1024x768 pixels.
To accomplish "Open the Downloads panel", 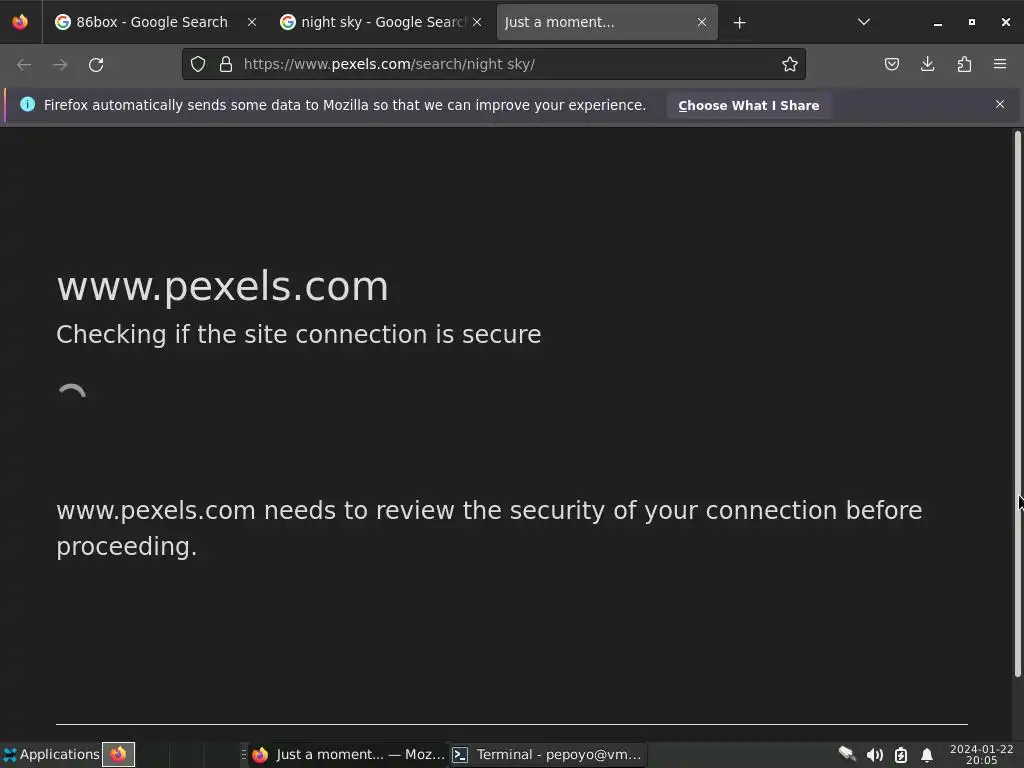I will point(927,64).
